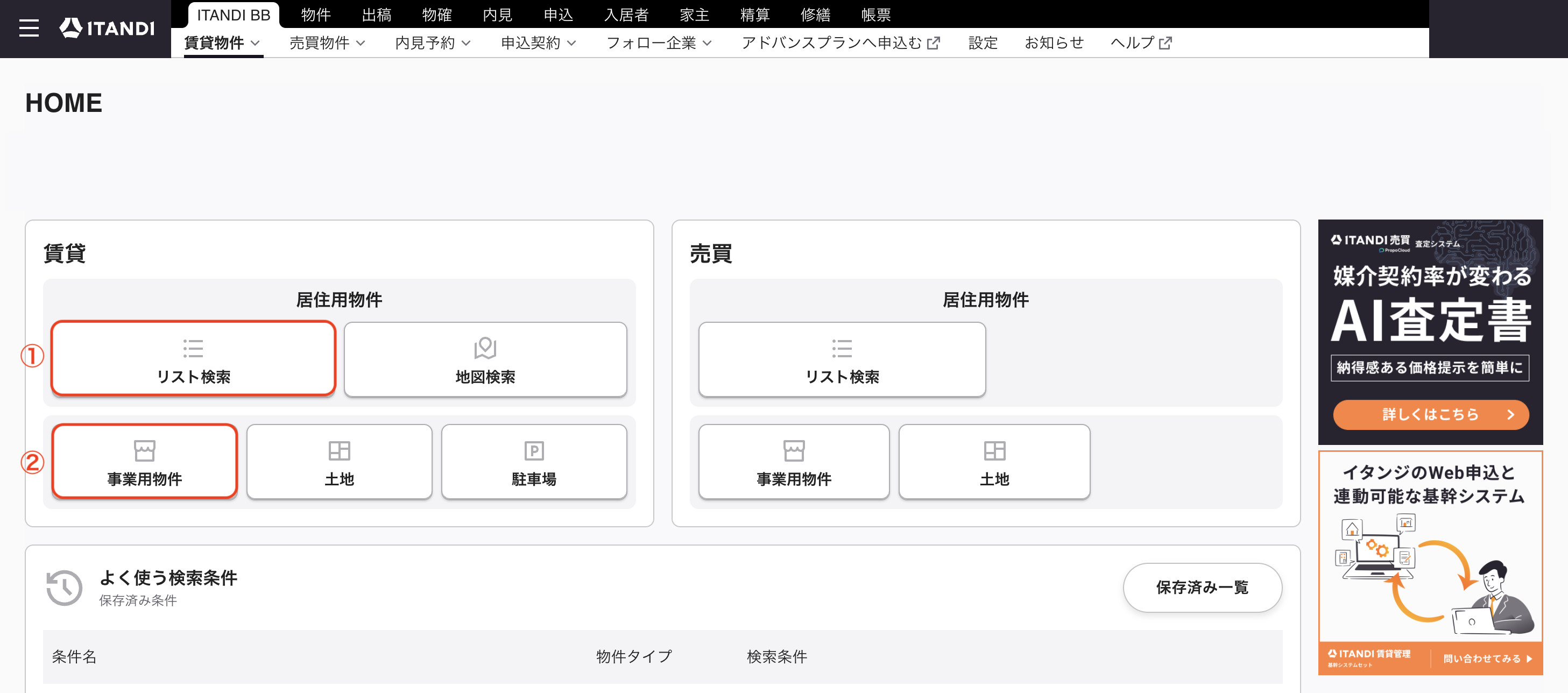
Task: Open the 基幹システム ad banner
Action: pyautogui.click(x=1430, y=563)
